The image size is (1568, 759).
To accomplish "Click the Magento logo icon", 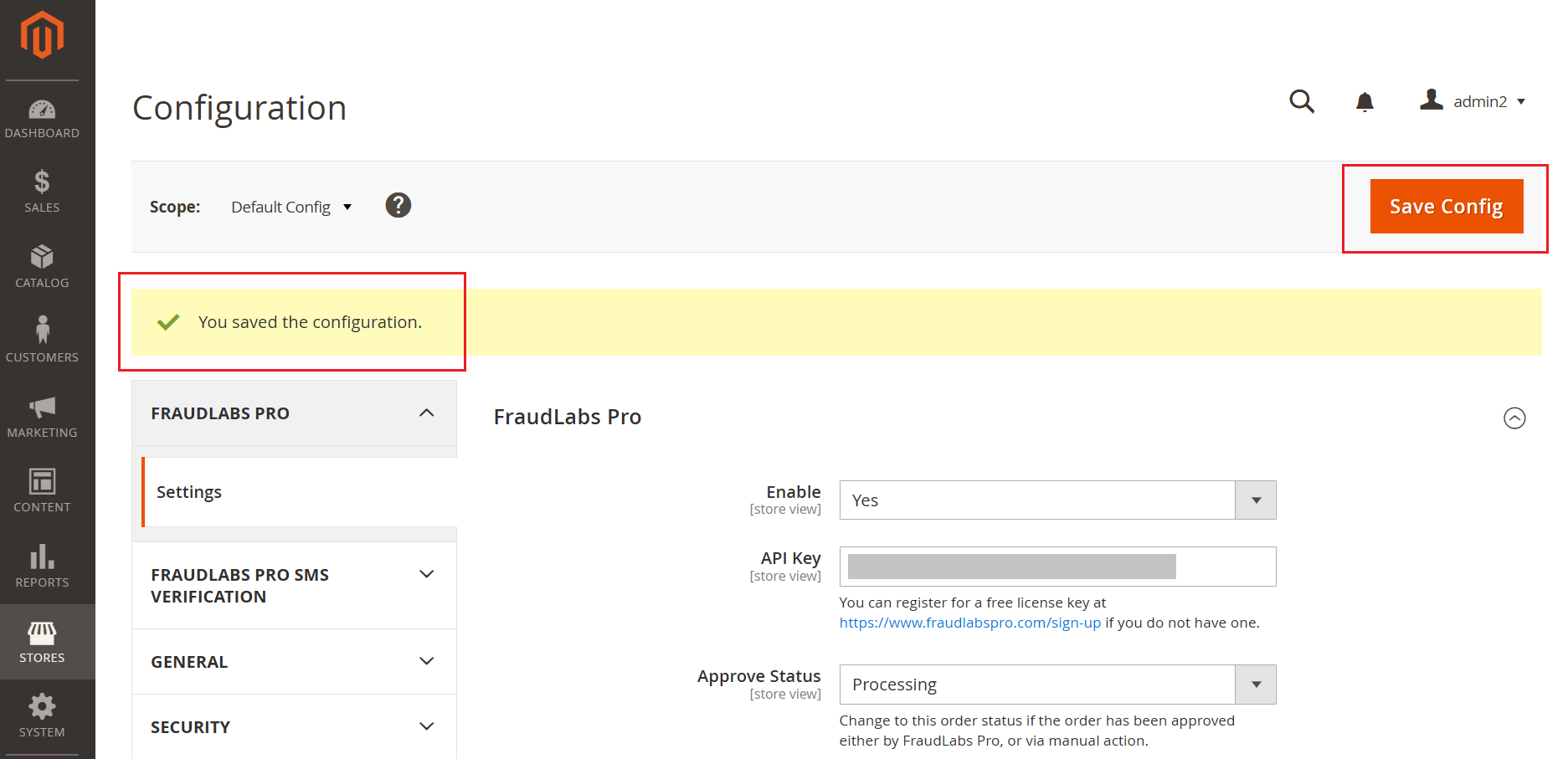I will click(42, 35).
